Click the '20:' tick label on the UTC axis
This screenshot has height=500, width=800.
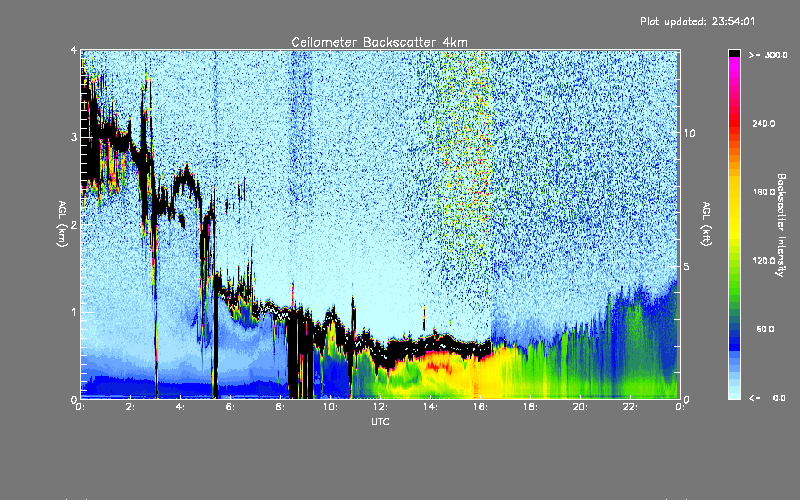click(580, 407)
